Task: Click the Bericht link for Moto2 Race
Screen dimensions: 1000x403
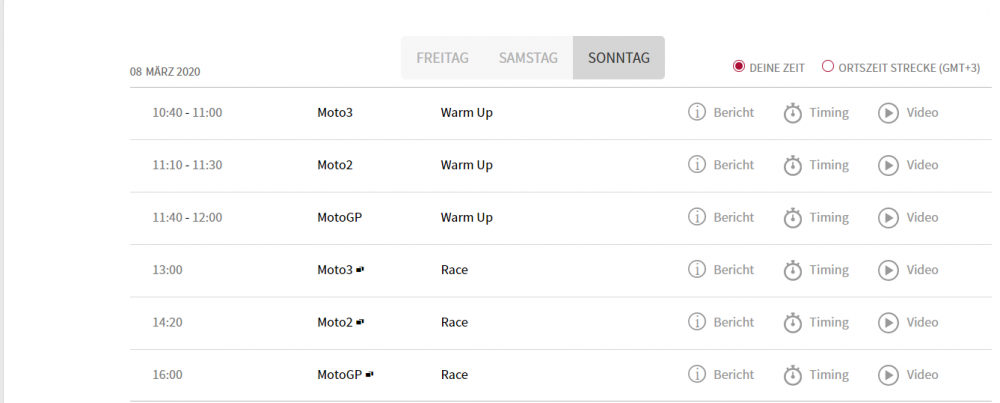Action: 733,322
